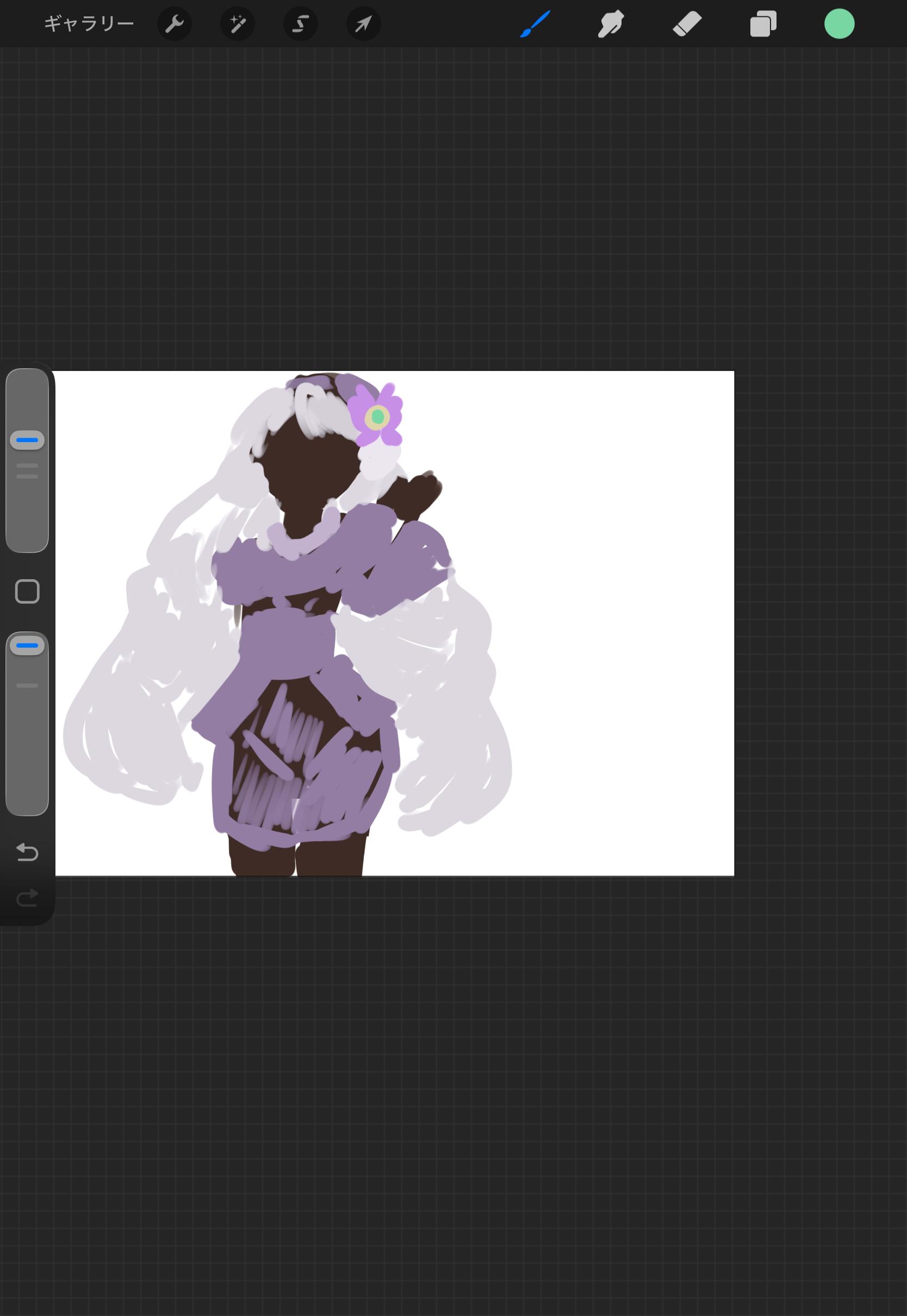Select the Eraser tool
907x1316 pixels.
coord(687,24)
